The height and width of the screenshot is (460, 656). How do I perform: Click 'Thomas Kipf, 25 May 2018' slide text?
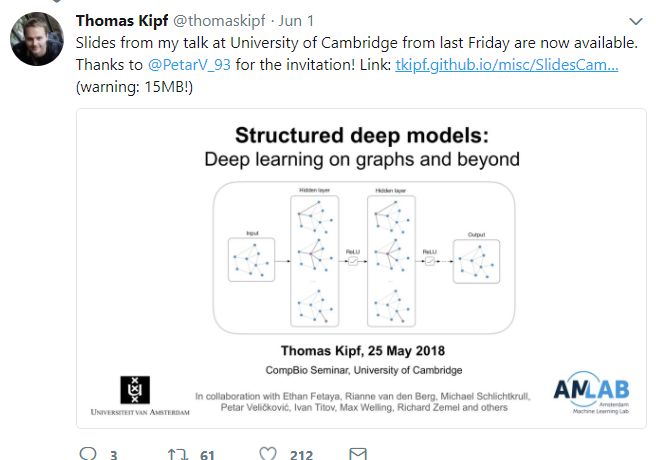(363, 350)
